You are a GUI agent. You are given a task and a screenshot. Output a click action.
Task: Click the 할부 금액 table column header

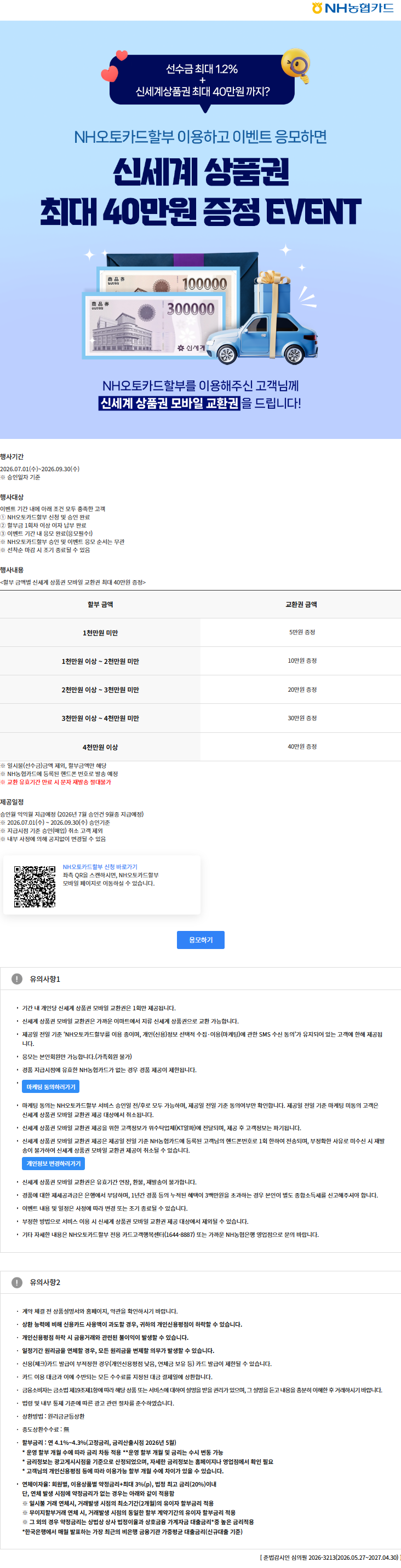[100, 604]
